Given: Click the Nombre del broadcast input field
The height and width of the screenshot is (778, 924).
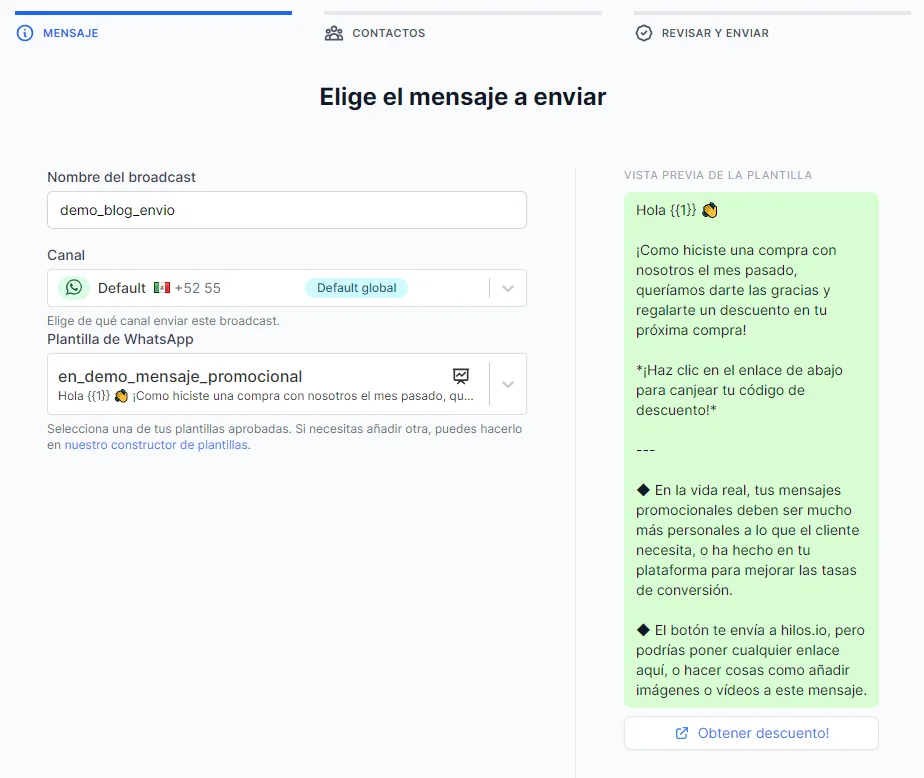Looking at the screenshot, I should [286, 210].
